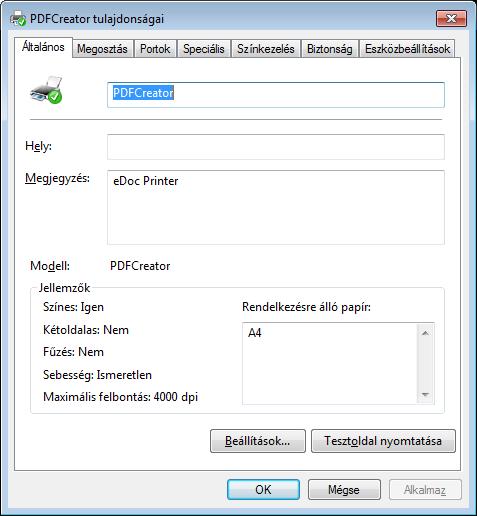Go to the Színkezelés tab

(x=266, y=49)
